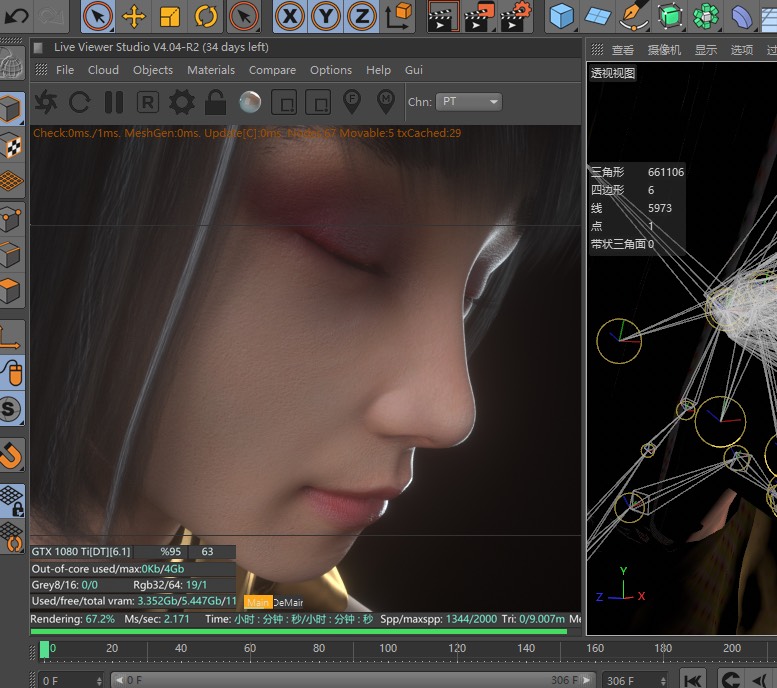This screenshot has height=688, width=777.
Task: Toggle coordinate system icon
Action: (398, 16)
